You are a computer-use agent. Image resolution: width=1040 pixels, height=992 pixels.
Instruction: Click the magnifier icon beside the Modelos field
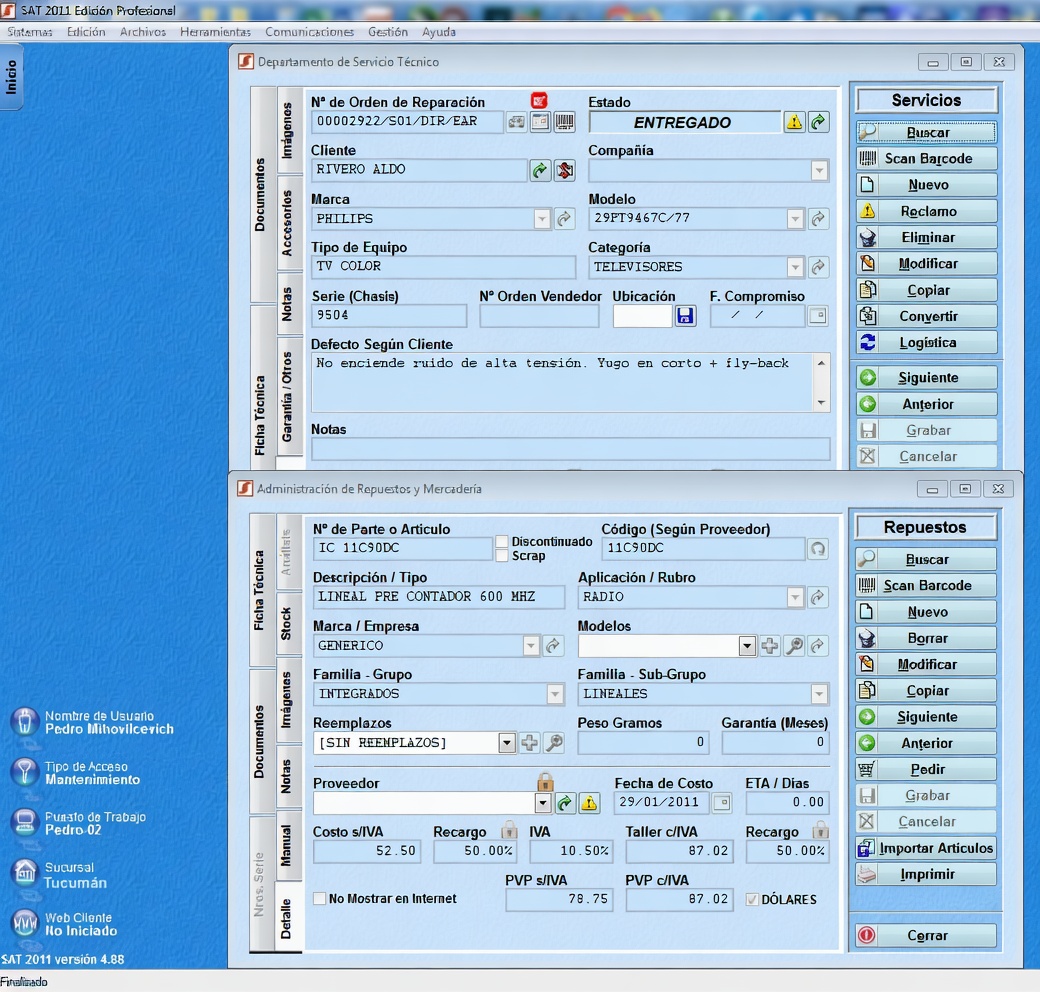click(x=794, y=646)
